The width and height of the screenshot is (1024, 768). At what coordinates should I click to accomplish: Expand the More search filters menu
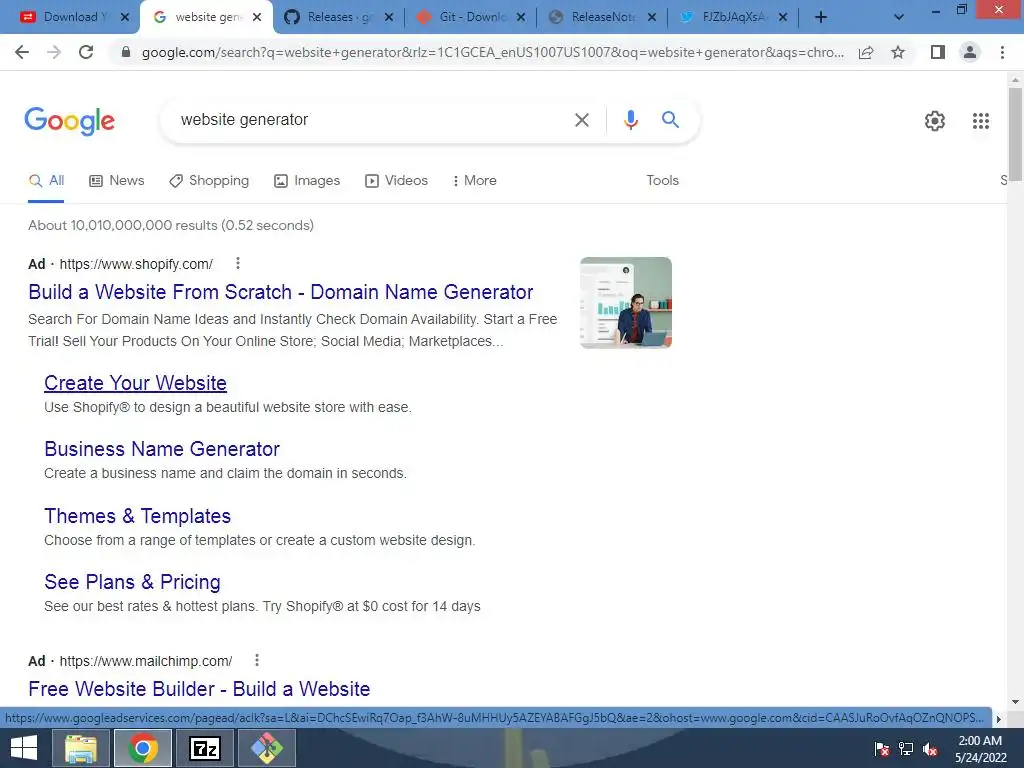pyautogui.click(x=475, y=181)
